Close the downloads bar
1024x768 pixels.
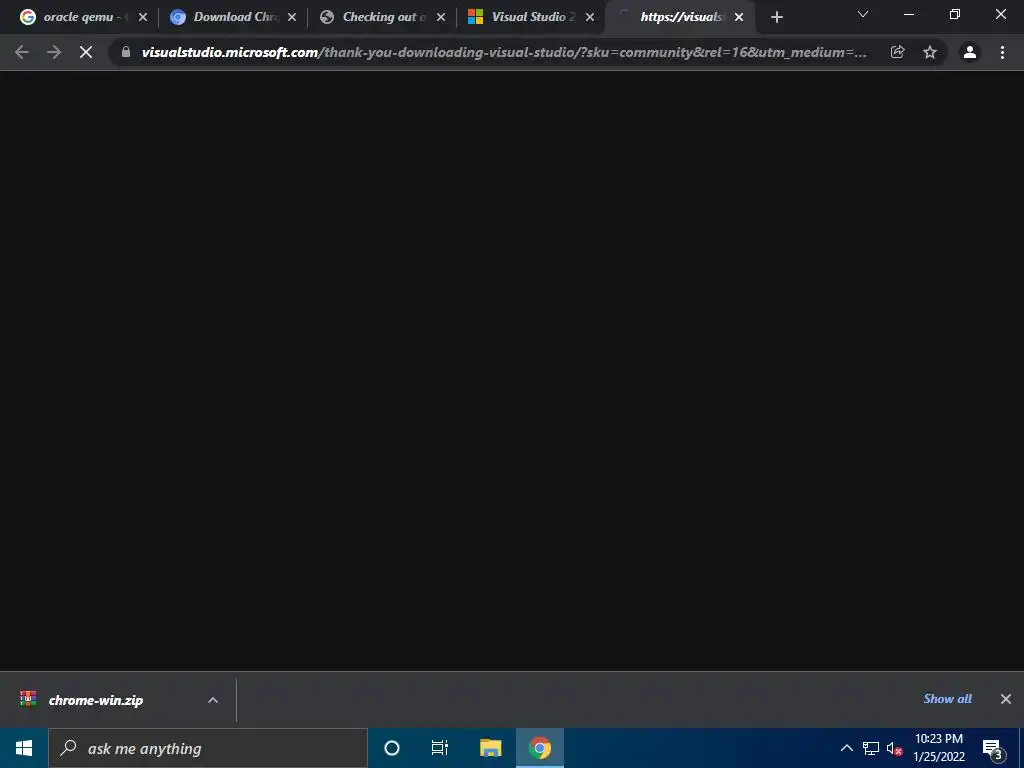click(x=1006, y=699)
